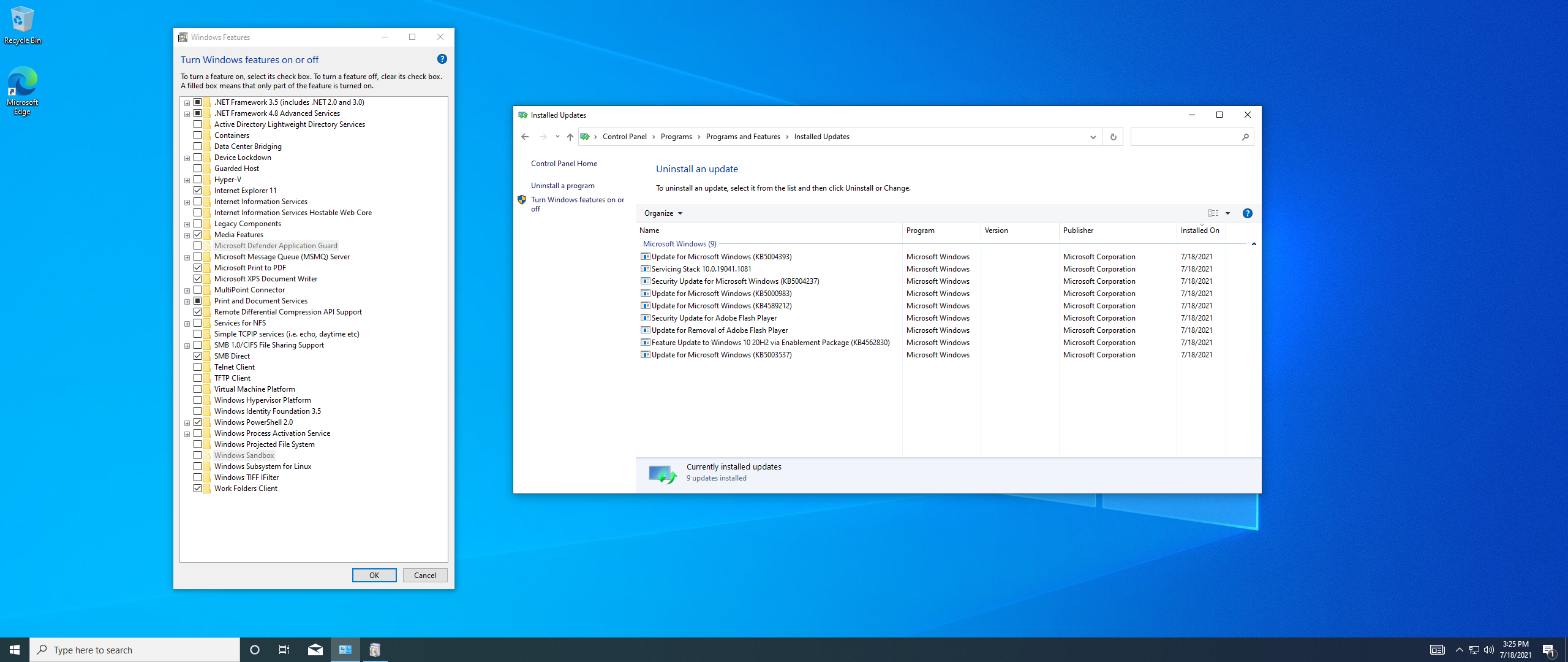The width and height of the screenshot is (1568, 662).
Task: Sort by the Publisher column header
Action: tap(1118, 230)
